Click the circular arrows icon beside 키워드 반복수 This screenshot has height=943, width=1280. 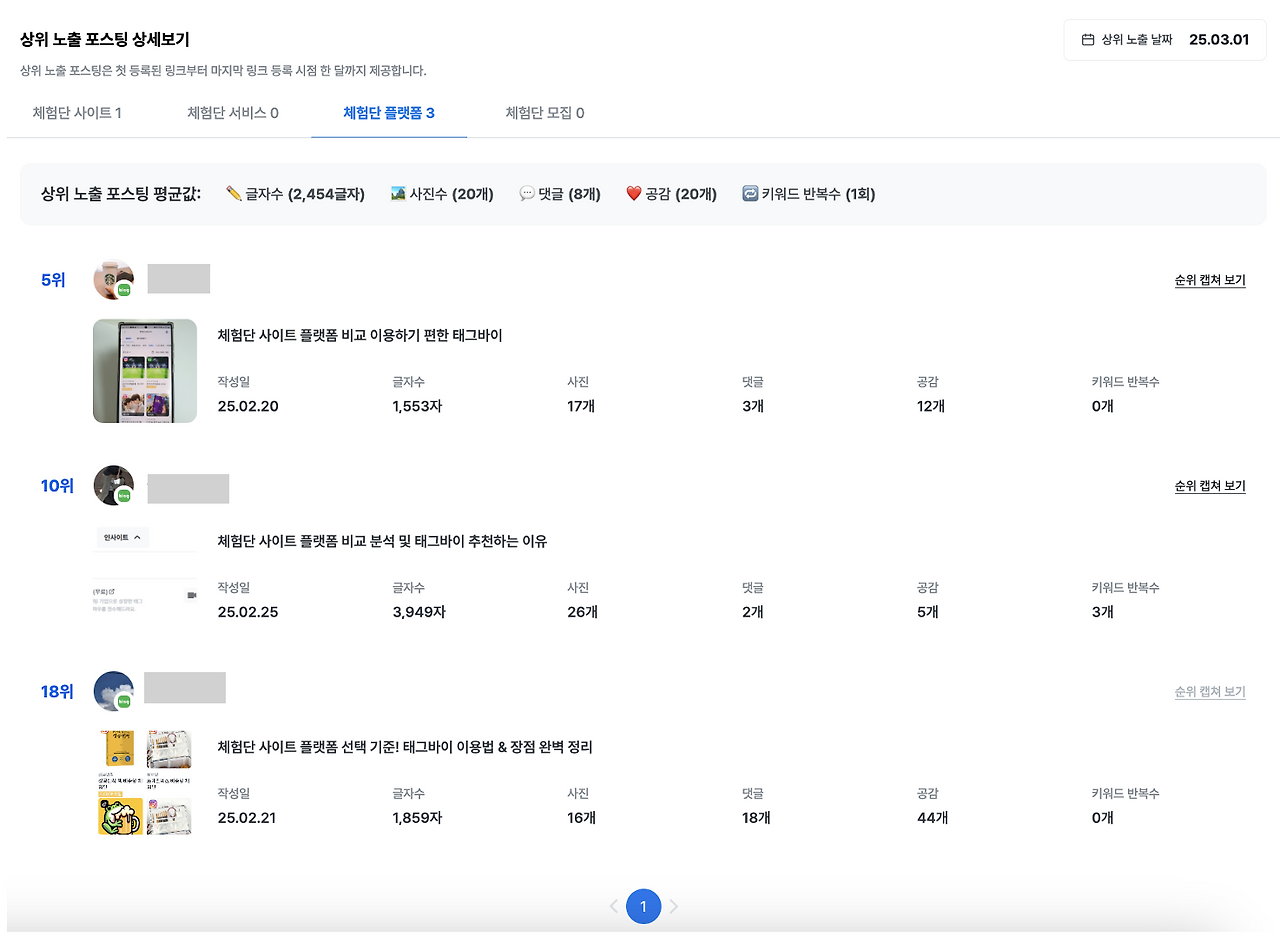[x=750, y=193]
